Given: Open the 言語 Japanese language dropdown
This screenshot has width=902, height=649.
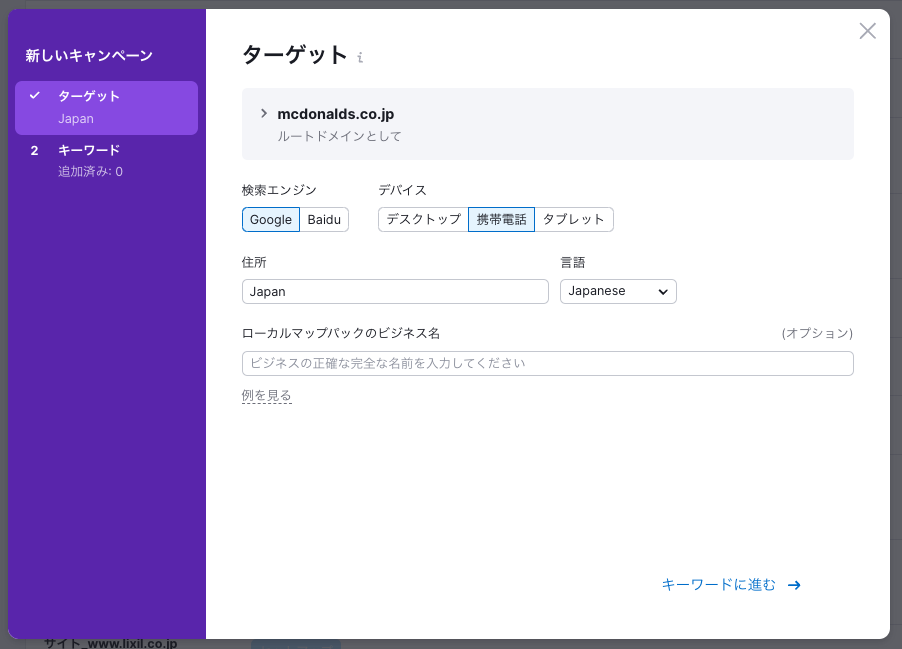Looking at the screenshot, I should [x=618, y=292].
